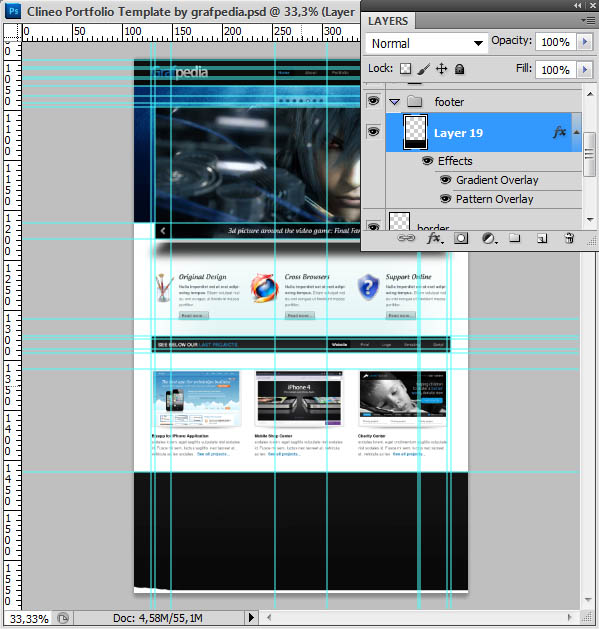
Task: Select the border layer name
Action: pos(433,227)
